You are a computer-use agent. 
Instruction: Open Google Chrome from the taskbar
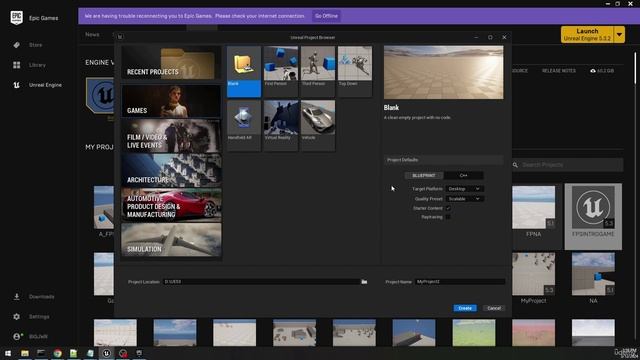click(x=58, y=353)
